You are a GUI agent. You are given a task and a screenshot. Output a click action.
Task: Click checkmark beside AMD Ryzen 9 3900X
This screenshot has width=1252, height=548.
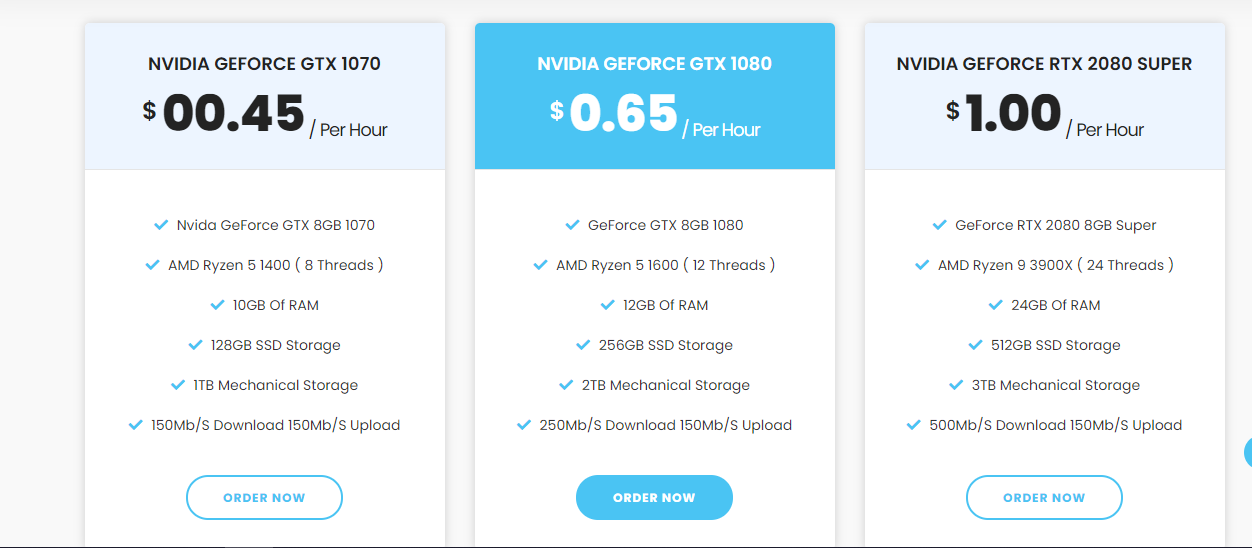[x=922, y=265]
